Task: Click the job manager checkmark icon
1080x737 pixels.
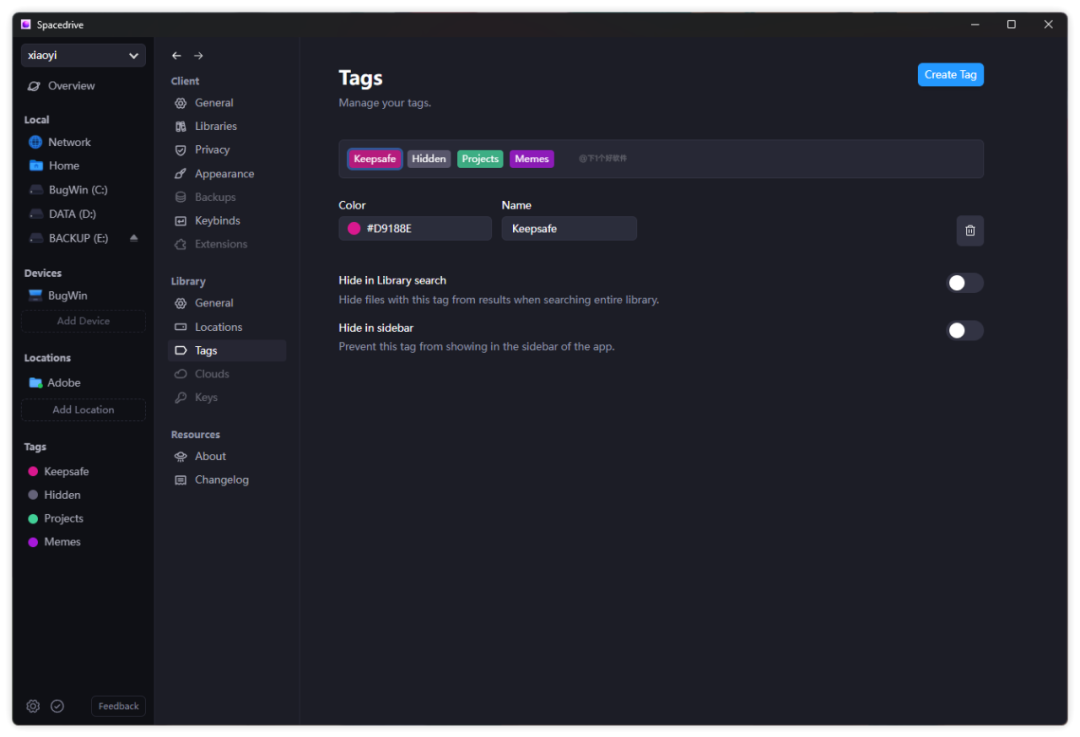Action: [x=57, y=706]
